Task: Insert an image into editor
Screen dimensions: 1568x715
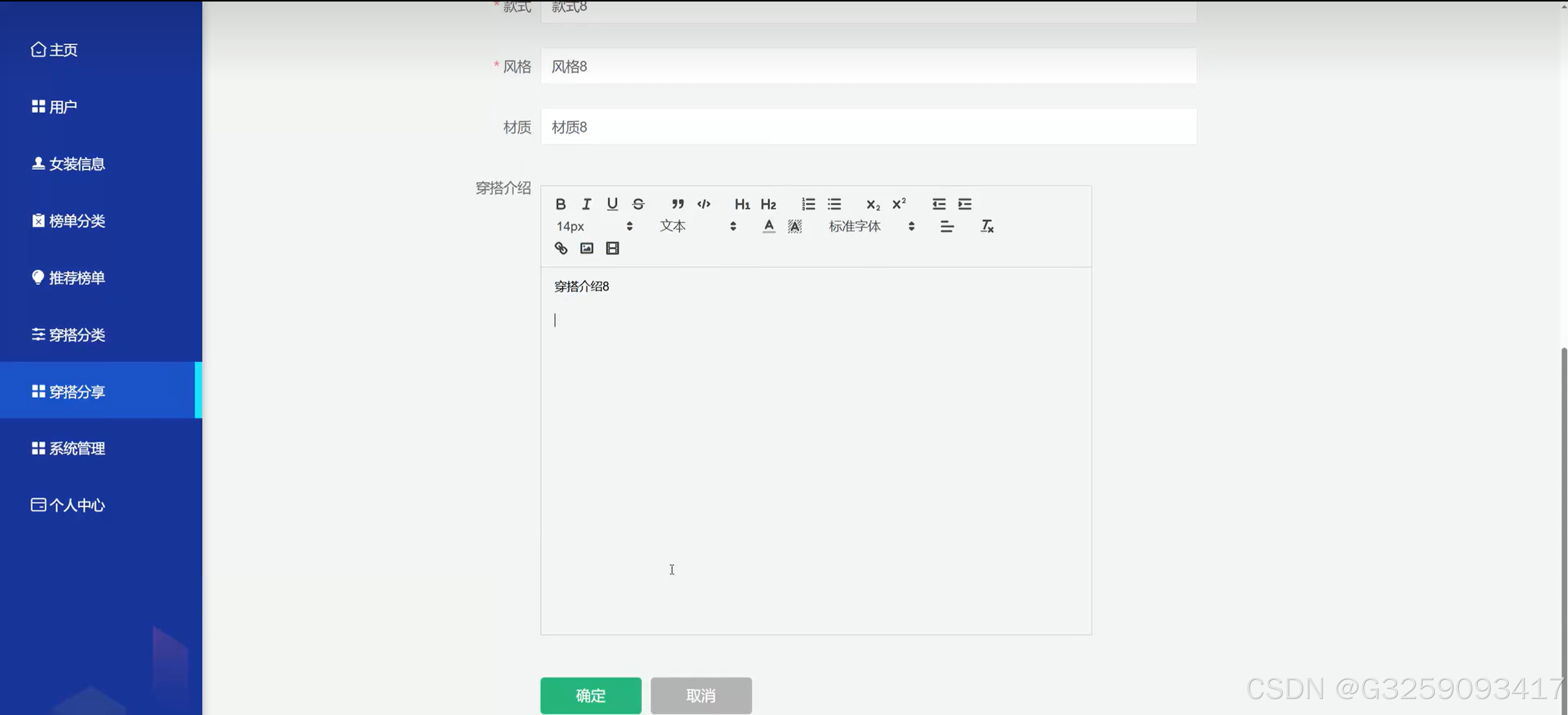Action: click(x=586, y=248)
